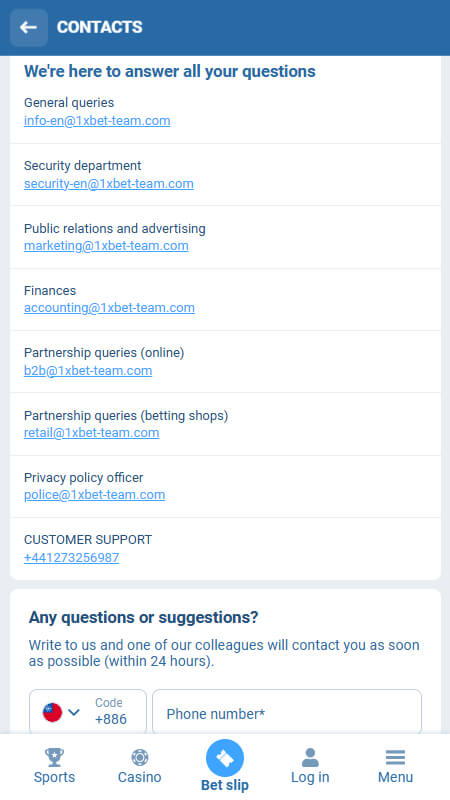
Task: Switch to the Casino tab label
Action: coord(139,778)
